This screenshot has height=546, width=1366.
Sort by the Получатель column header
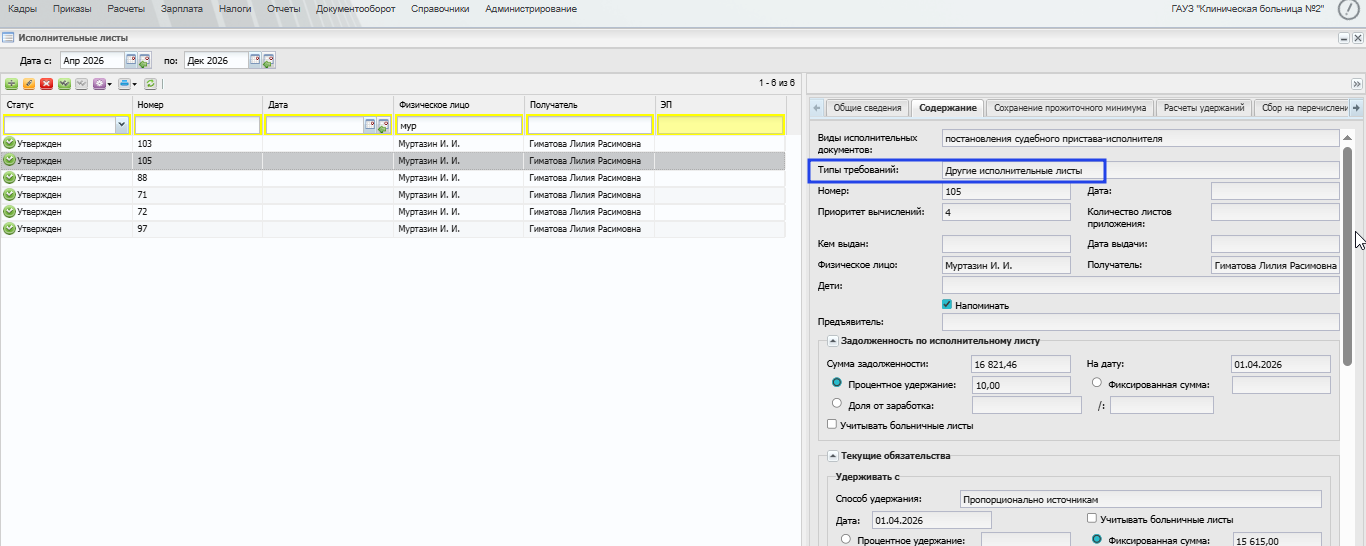click(x=590, y=105)
